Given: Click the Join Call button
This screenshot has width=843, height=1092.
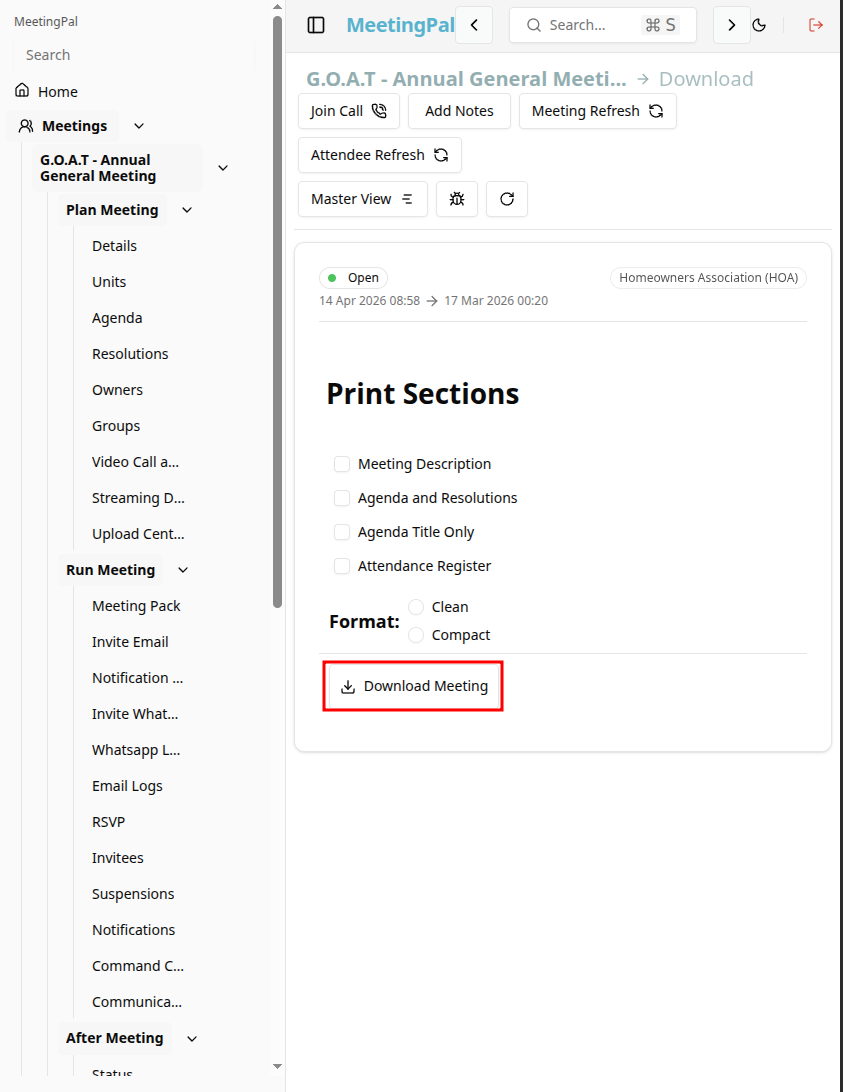Looking at the screenshot, I should click(x=349, y=111).
